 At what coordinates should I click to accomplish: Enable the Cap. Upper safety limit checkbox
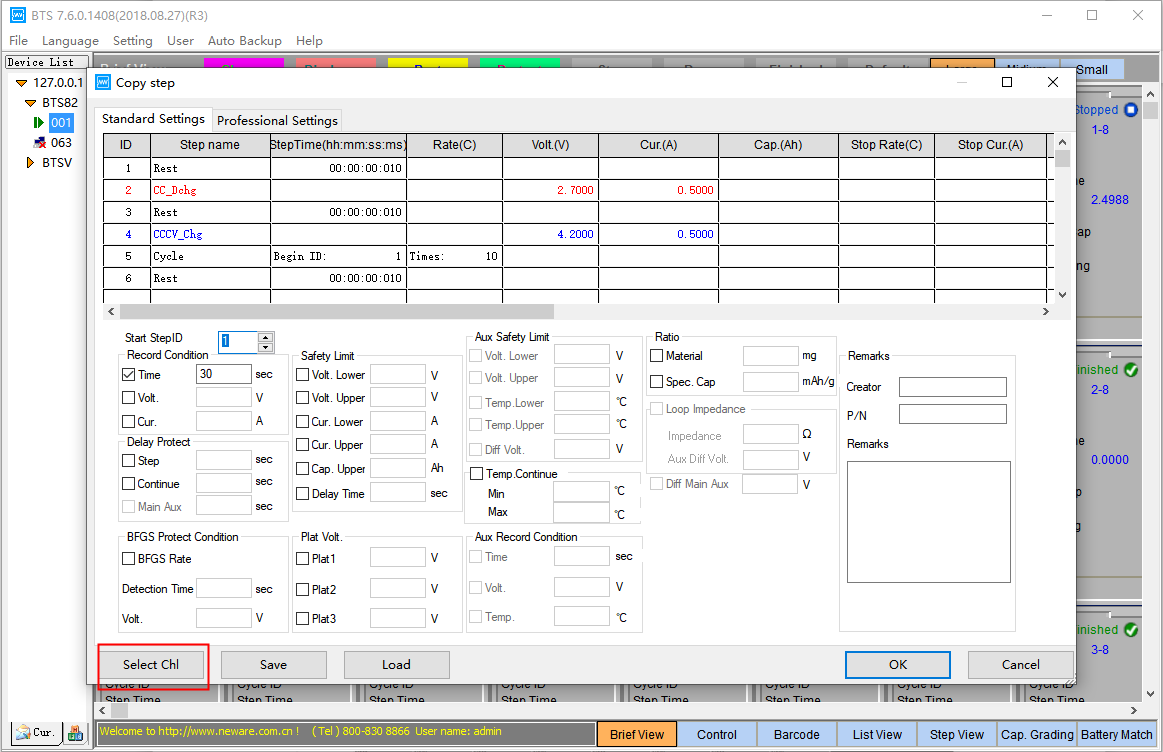303,469
